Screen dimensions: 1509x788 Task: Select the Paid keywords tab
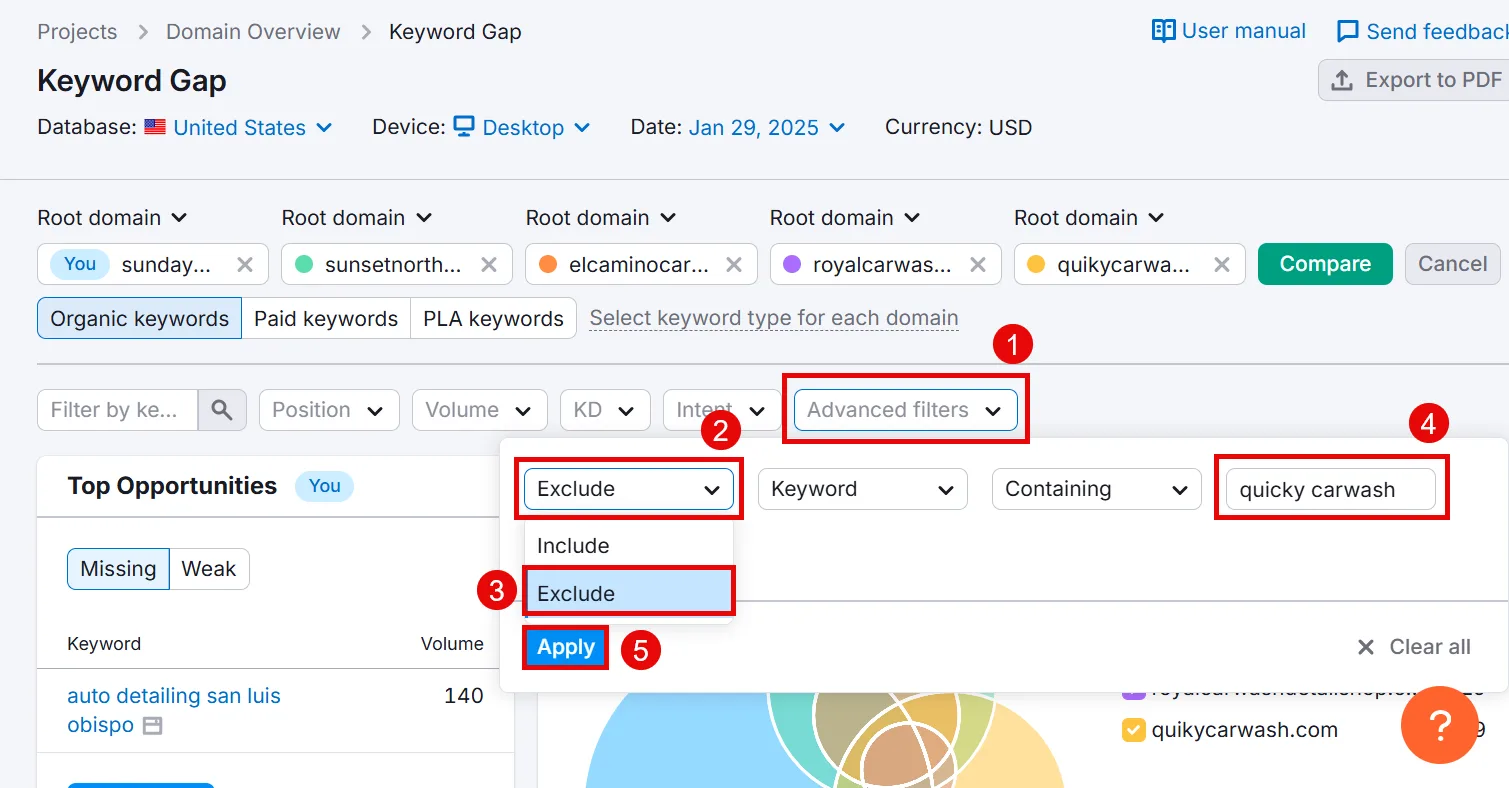326,319
